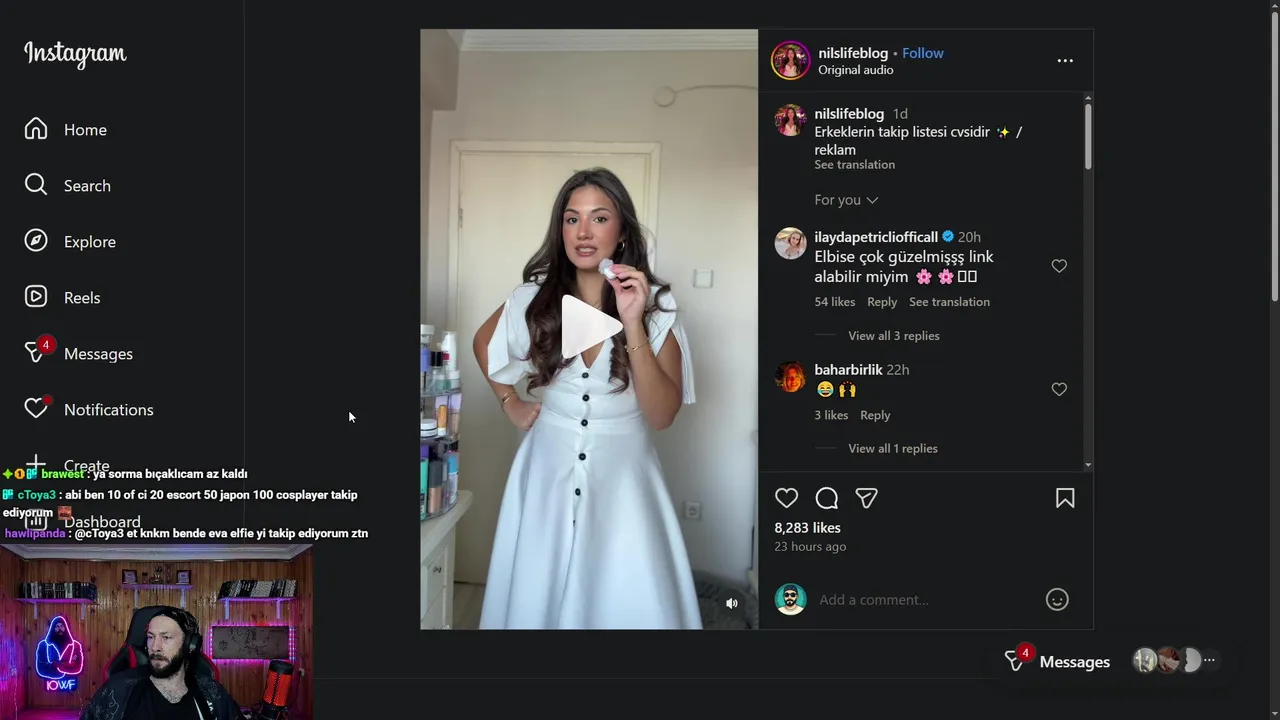The height and width of the screenshot is (720, 1280).
Task: Follow the nilslifeblog account
Action: pos(923,53)
